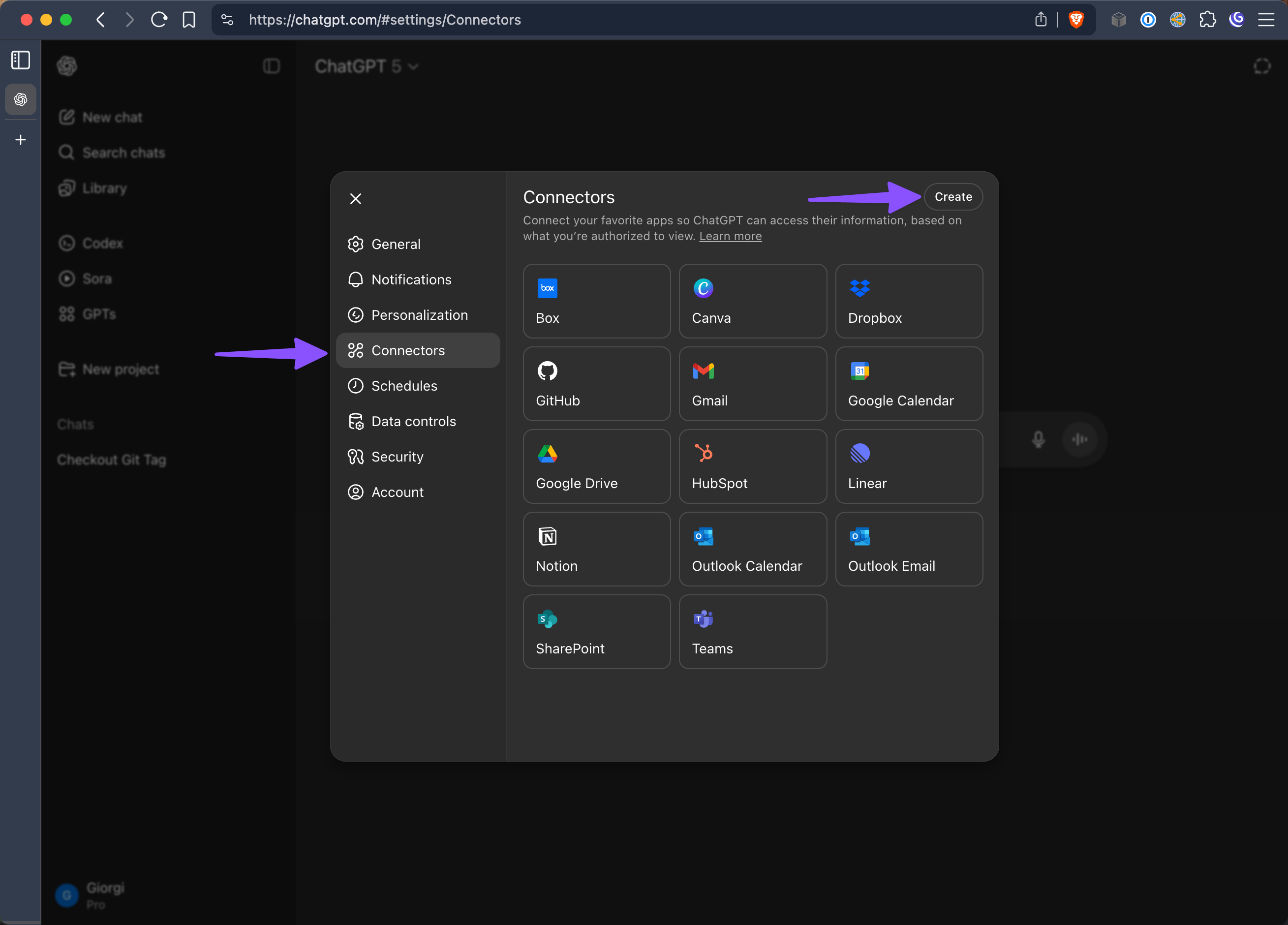This screenshot has width=1288, height=925.
Task: Open the Security settings tab
Action: point(418,457)
